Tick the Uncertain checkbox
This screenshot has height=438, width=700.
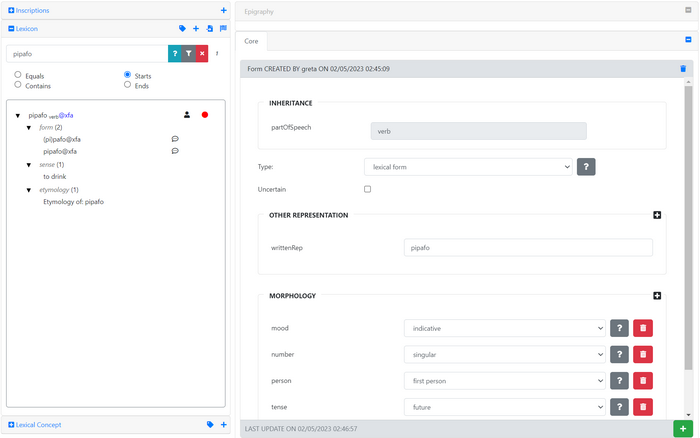pyautogui.click(x=368, y=189)
